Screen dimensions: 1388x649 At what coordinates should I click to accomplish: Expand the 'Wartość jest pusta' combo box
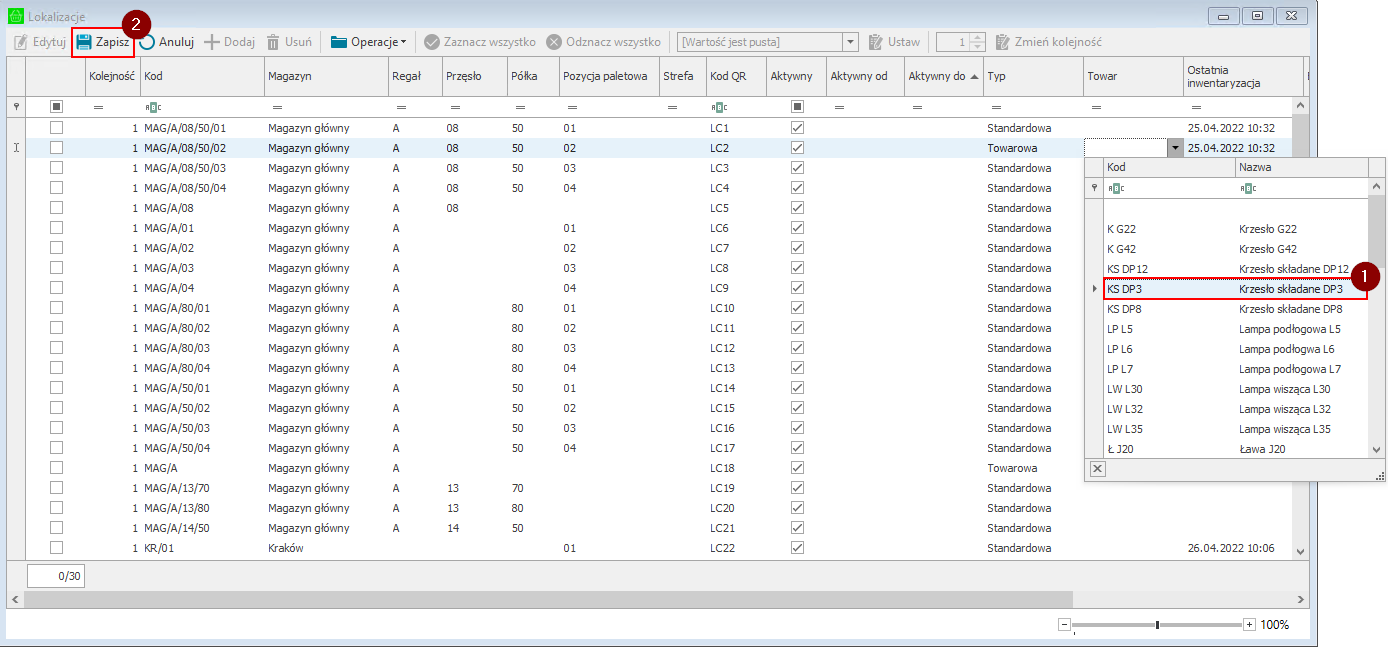850,42
